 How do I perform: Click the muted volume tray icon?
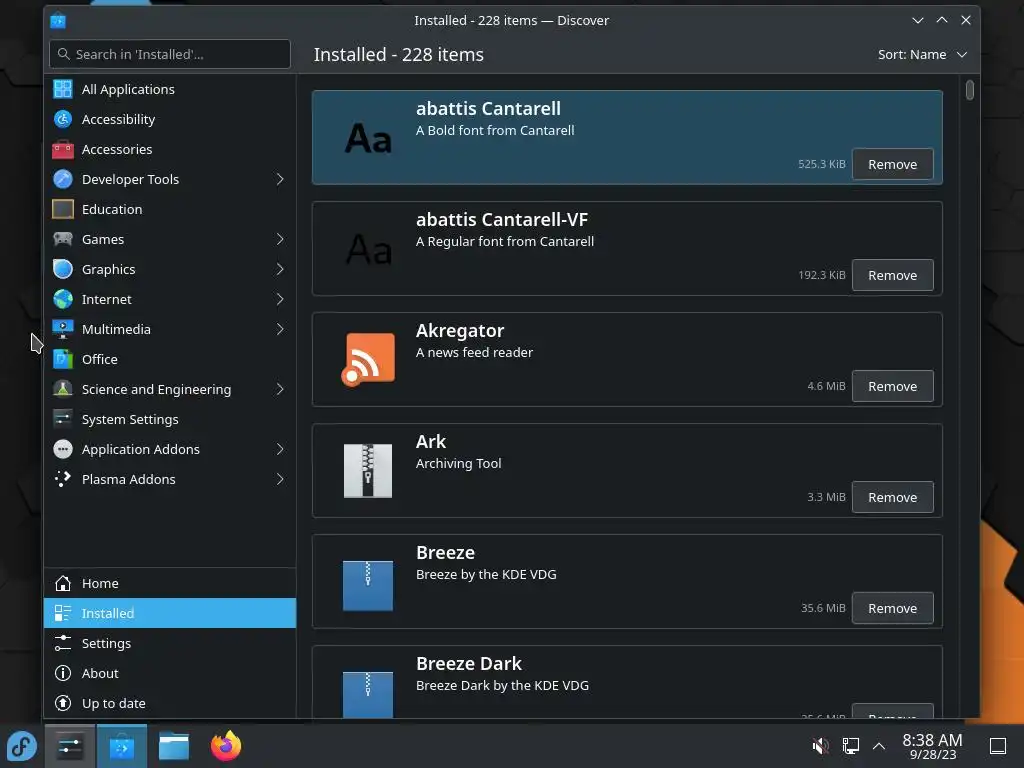tap(820, 746)
